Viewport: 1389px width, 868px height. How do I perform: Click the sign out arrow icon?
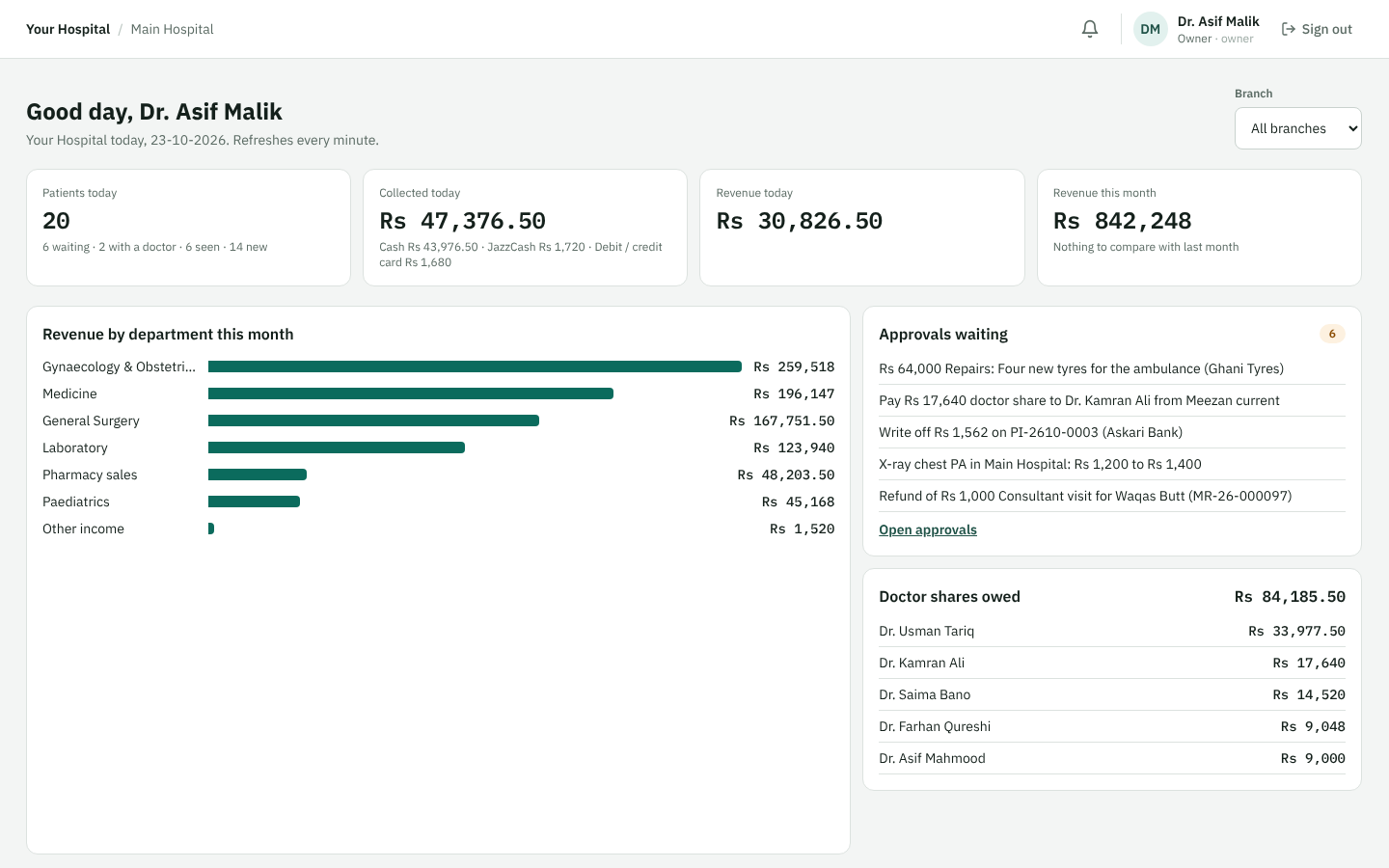pyautogui.click(x=1288, y=29)
